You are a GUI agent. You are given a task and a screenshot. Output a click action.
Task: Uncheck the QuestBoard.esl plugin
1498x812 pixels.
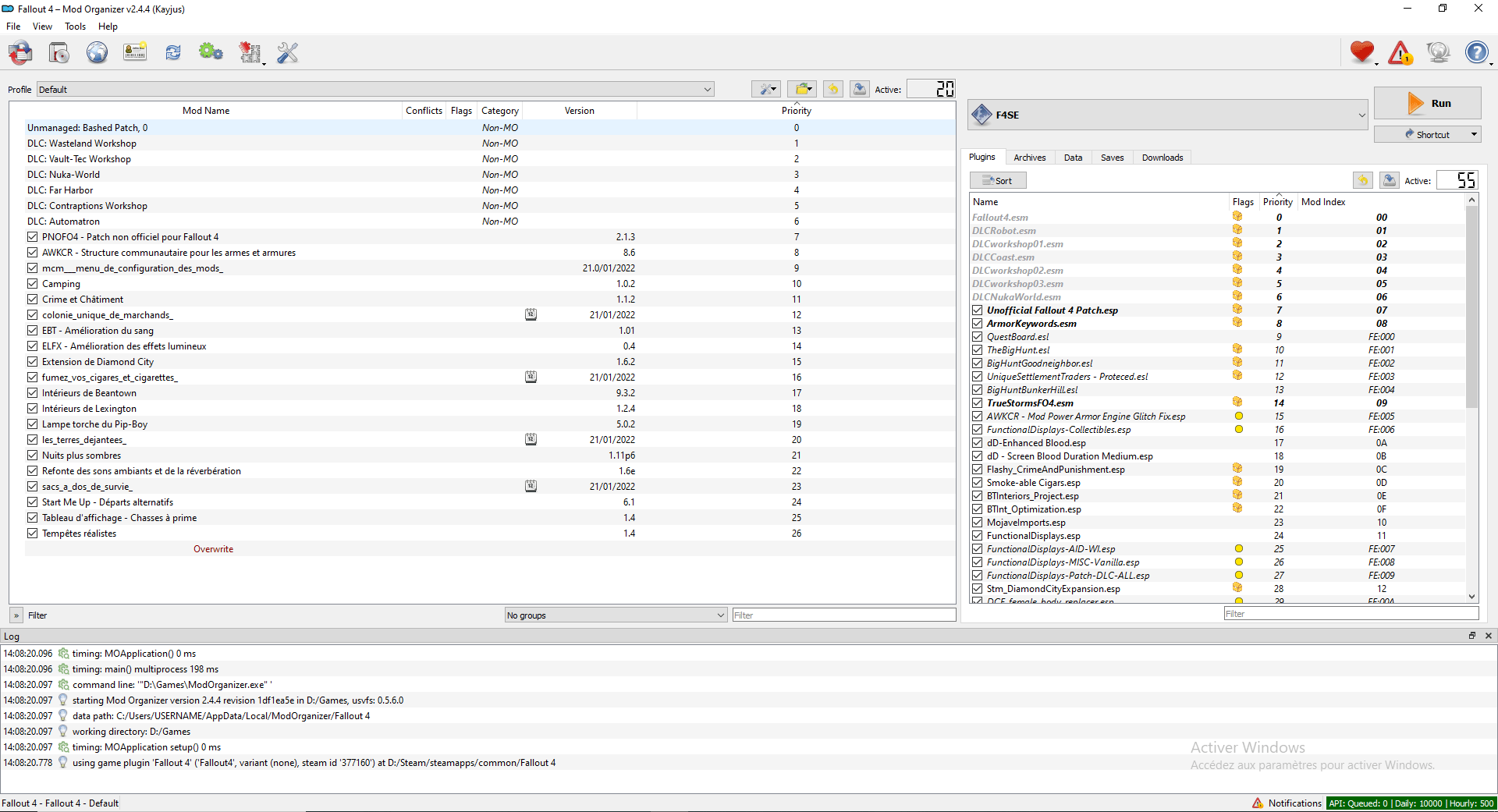977,337
